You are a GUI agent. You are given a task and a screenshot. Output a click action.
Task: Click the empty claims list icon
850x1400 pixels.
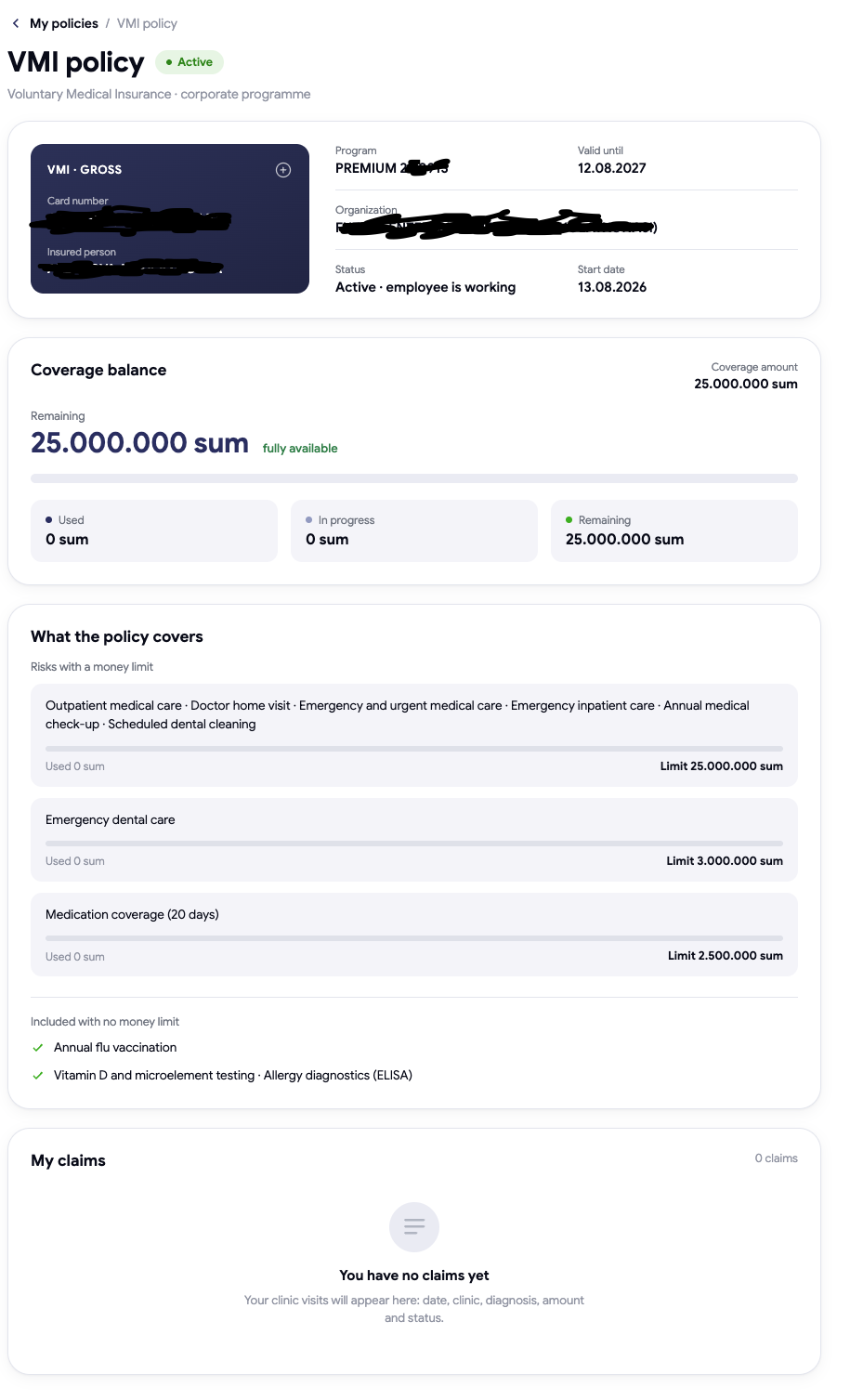pyautogui.click(x=414, y=1227)
